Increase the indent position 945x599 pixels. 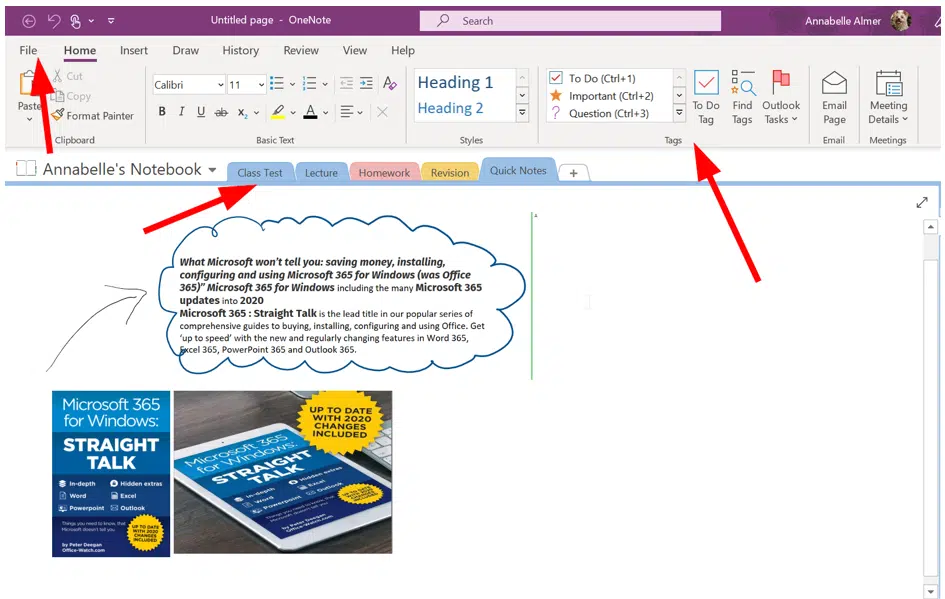click(366, 83)
